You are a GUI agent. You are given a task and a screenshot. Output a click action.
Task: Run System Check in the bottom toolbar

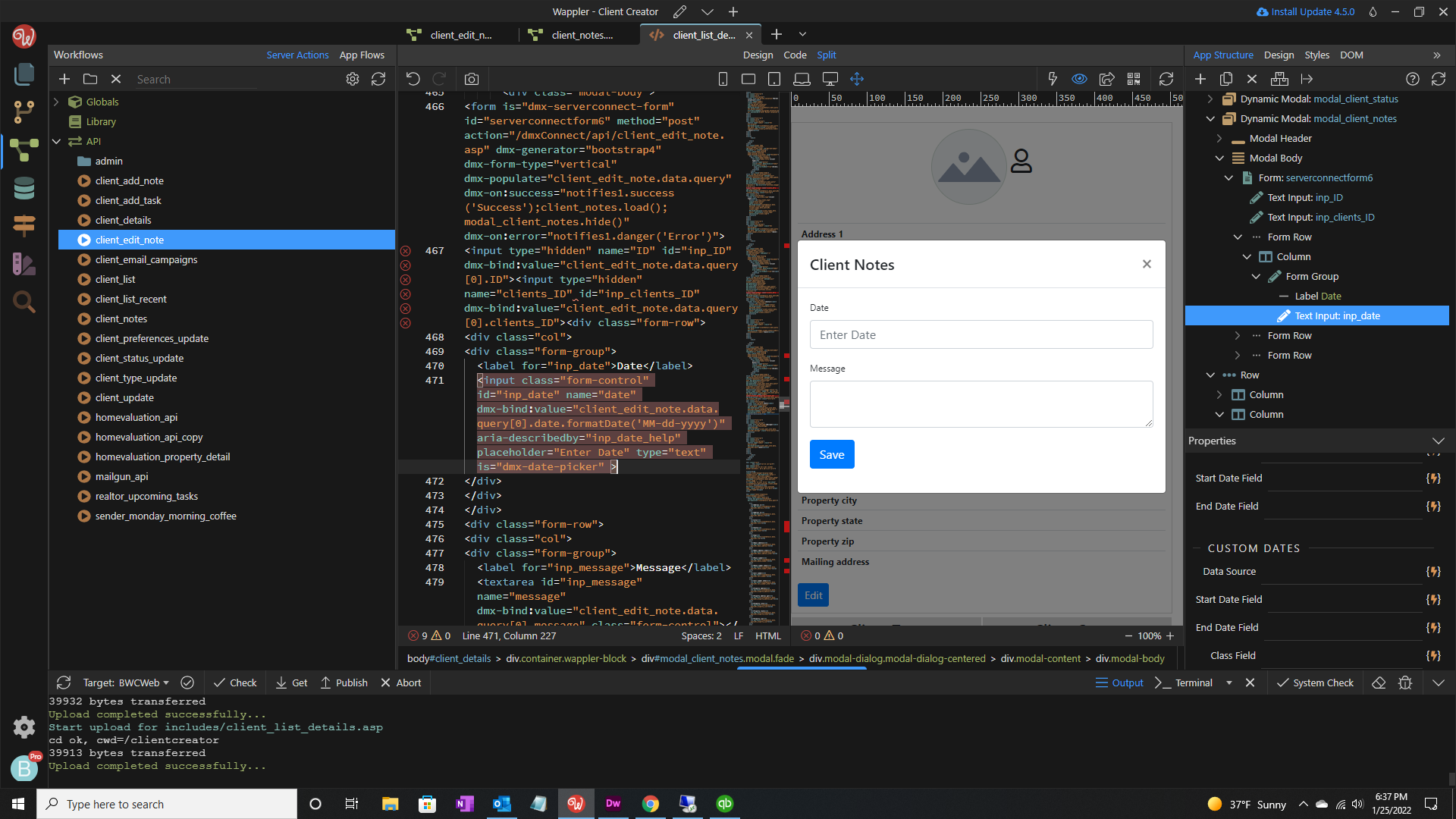click(1316, 682)
